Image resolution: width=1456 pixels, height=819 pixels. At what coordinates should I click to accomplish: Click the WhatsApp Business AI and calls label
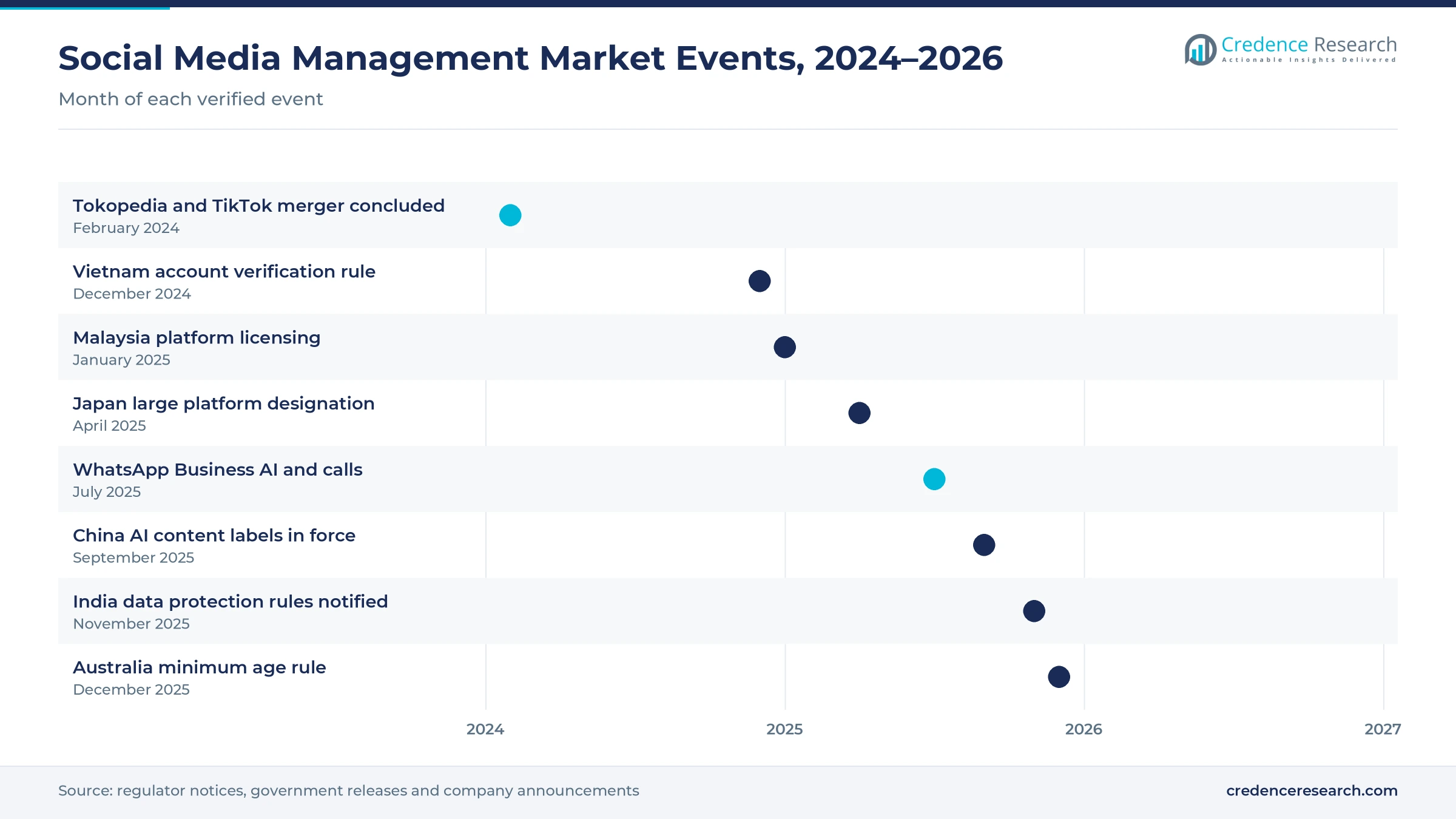tap(217, 470)
